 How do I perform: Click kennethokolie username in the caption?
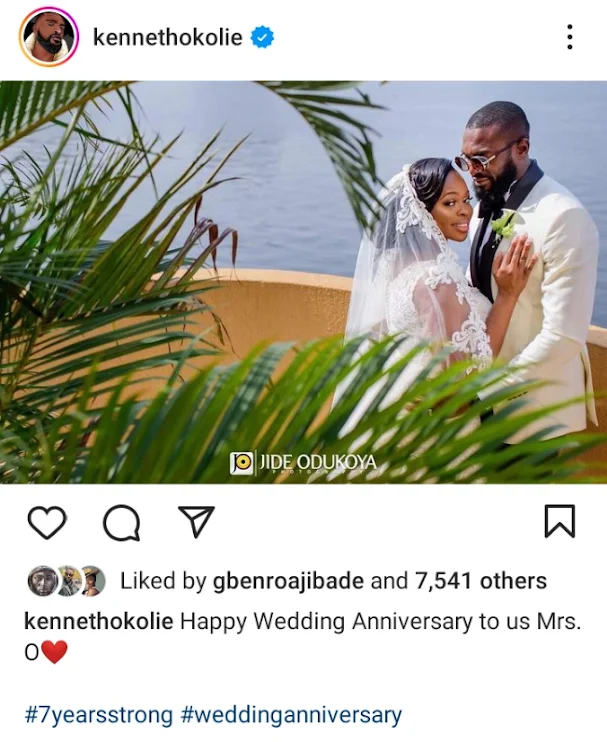point(98,621)
